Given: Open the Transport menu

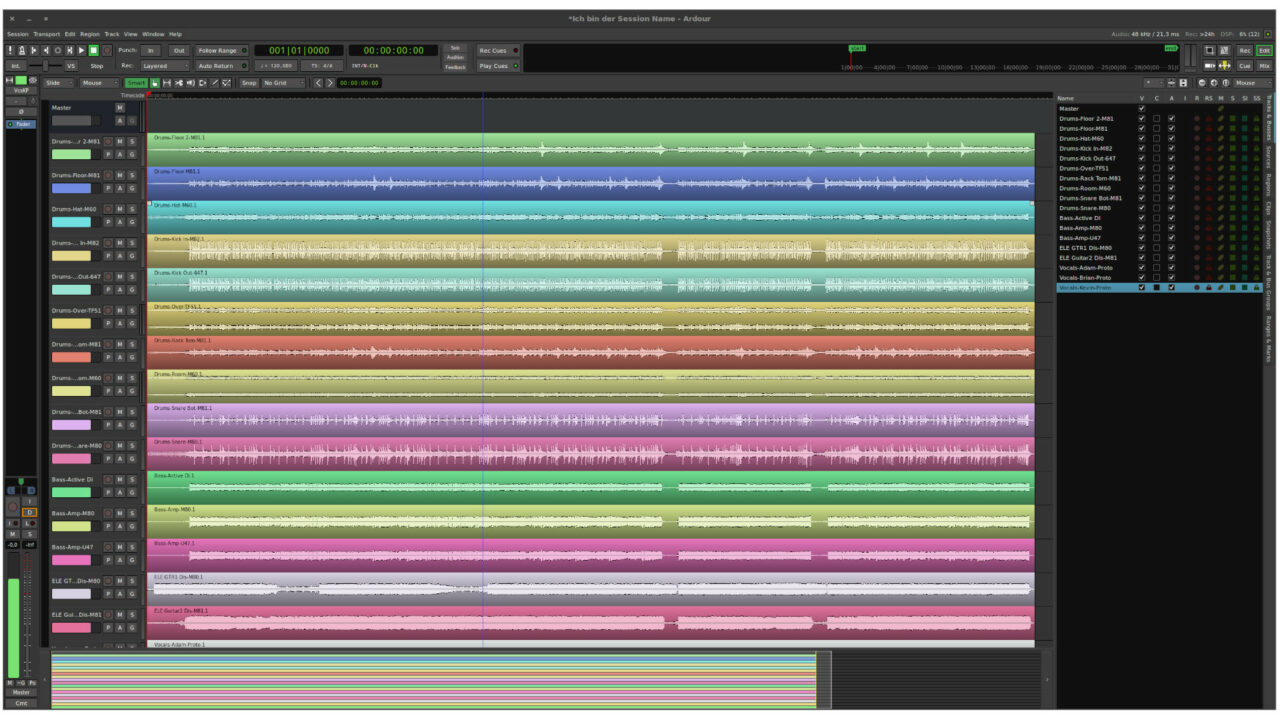Looking at the screenshot, I should [x=45, y=33].
